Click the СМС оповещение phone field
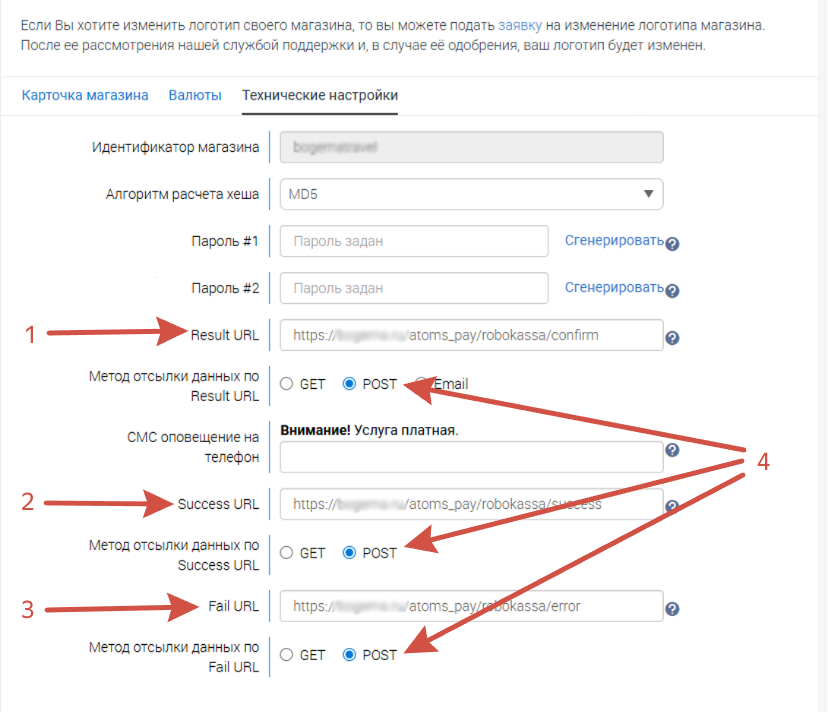Screen dimensions: 828x712 [x=472, y=457]
